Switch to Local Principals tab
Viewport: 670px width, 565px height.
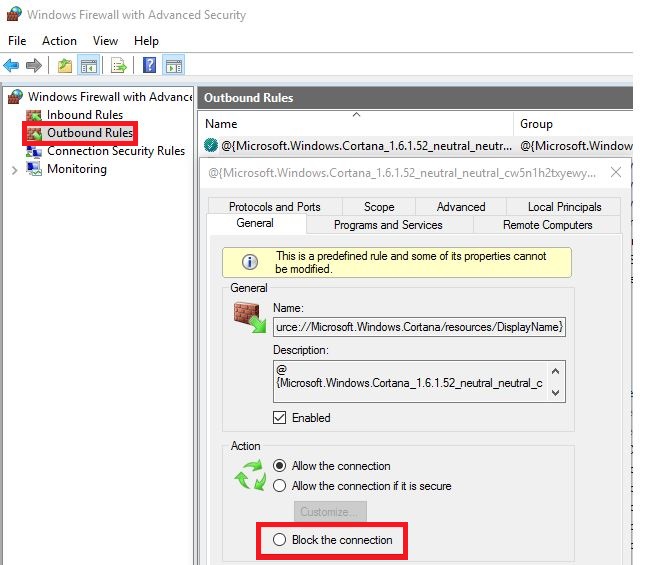click(x=564, y=207)
